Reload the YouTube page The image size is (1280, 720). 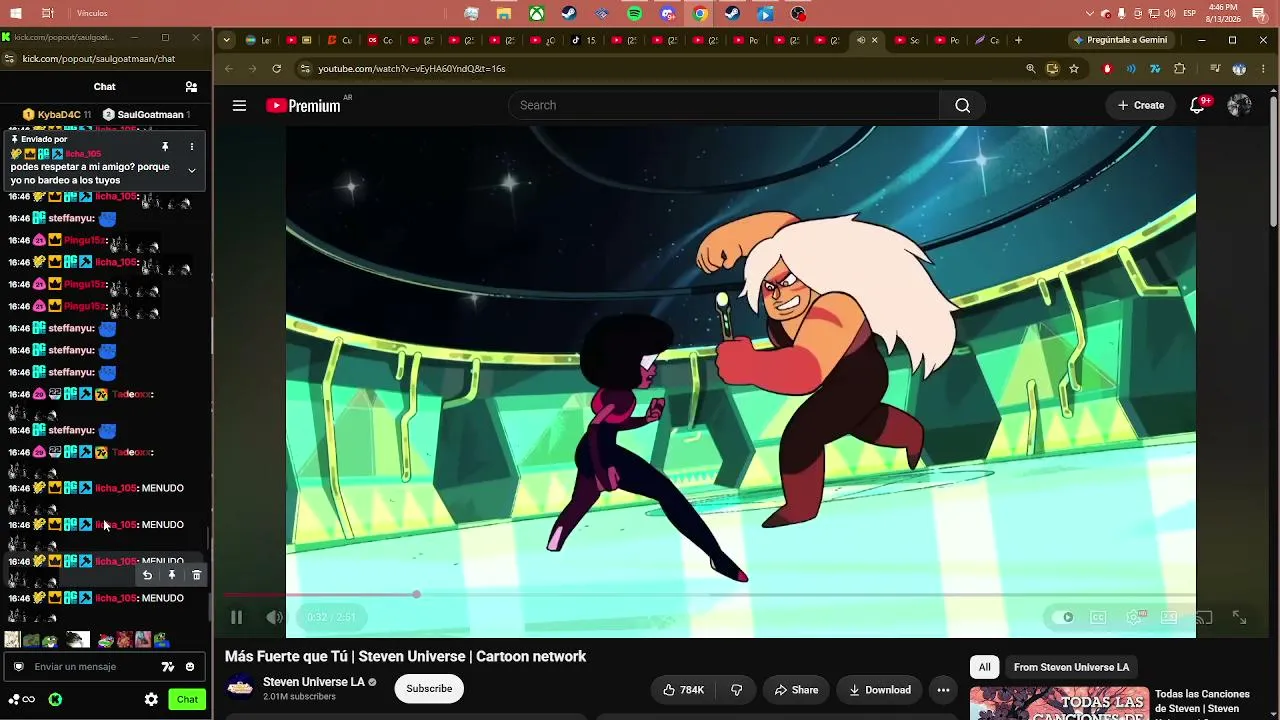(x=277, y=69)
